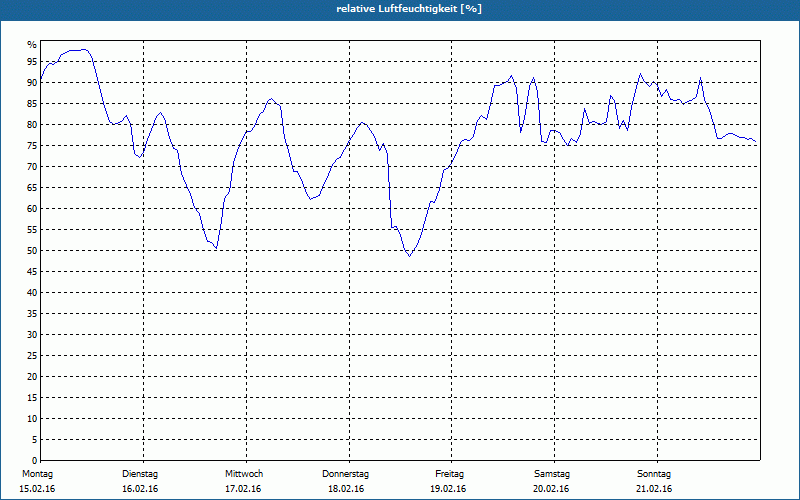The image size is (800, 500).
Task: Select the 'Donnerstag' day label
Action: [x=345, y=474]
